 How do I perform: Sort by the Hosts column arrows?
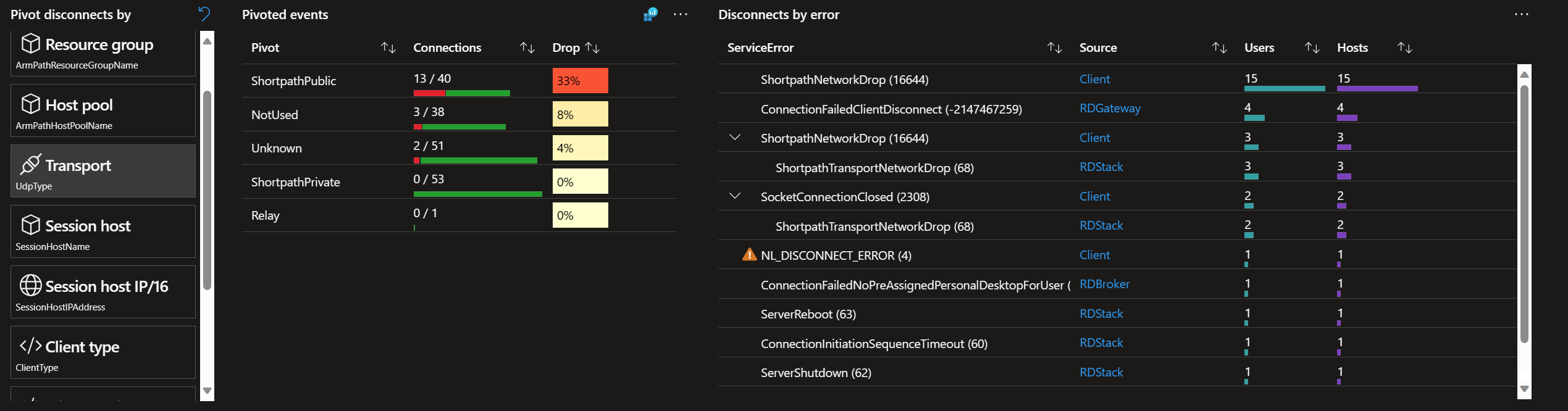pyautogui.click(x=1404, y=48)
